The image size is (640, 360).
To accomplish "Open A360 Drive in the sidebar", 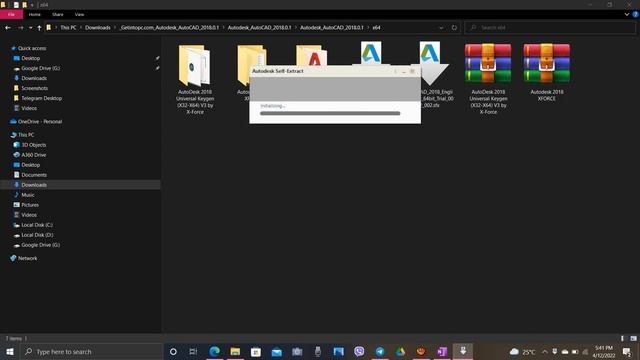I will coord(33,155).
